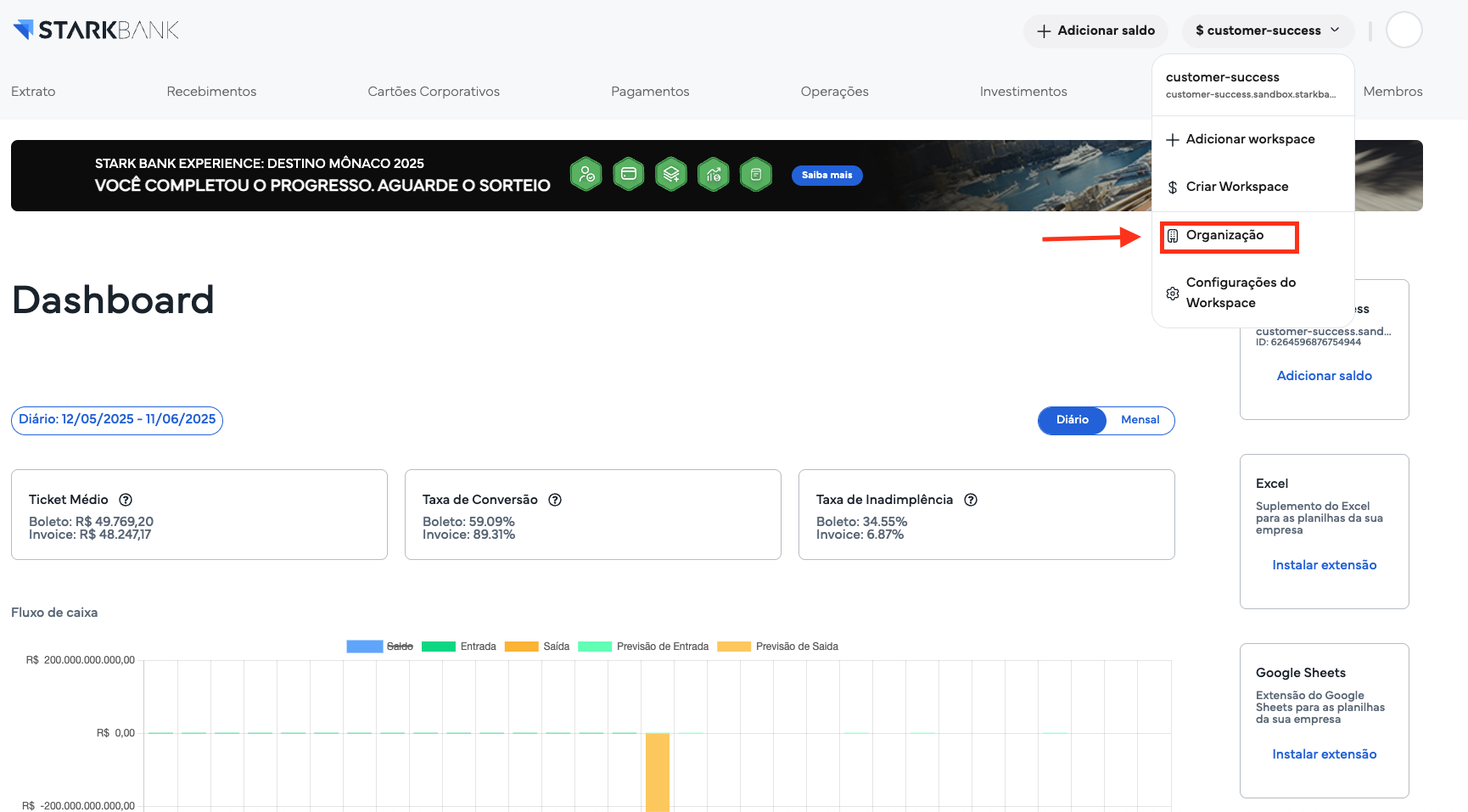Image resolution: width=1468 pixels, height=812 pixels.
Task: Click Instalar extensão under Excel
Action: point(1324,565)
